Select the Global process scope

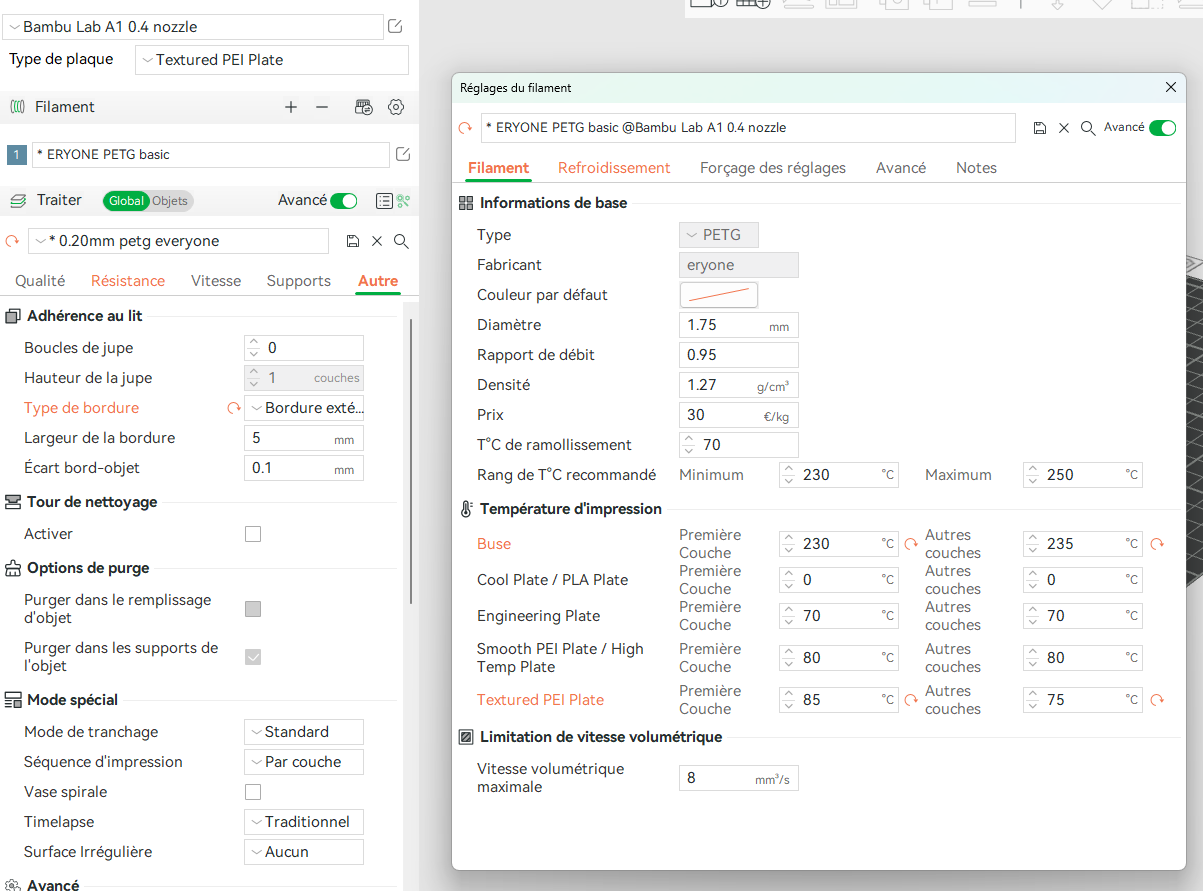(127, 201)
